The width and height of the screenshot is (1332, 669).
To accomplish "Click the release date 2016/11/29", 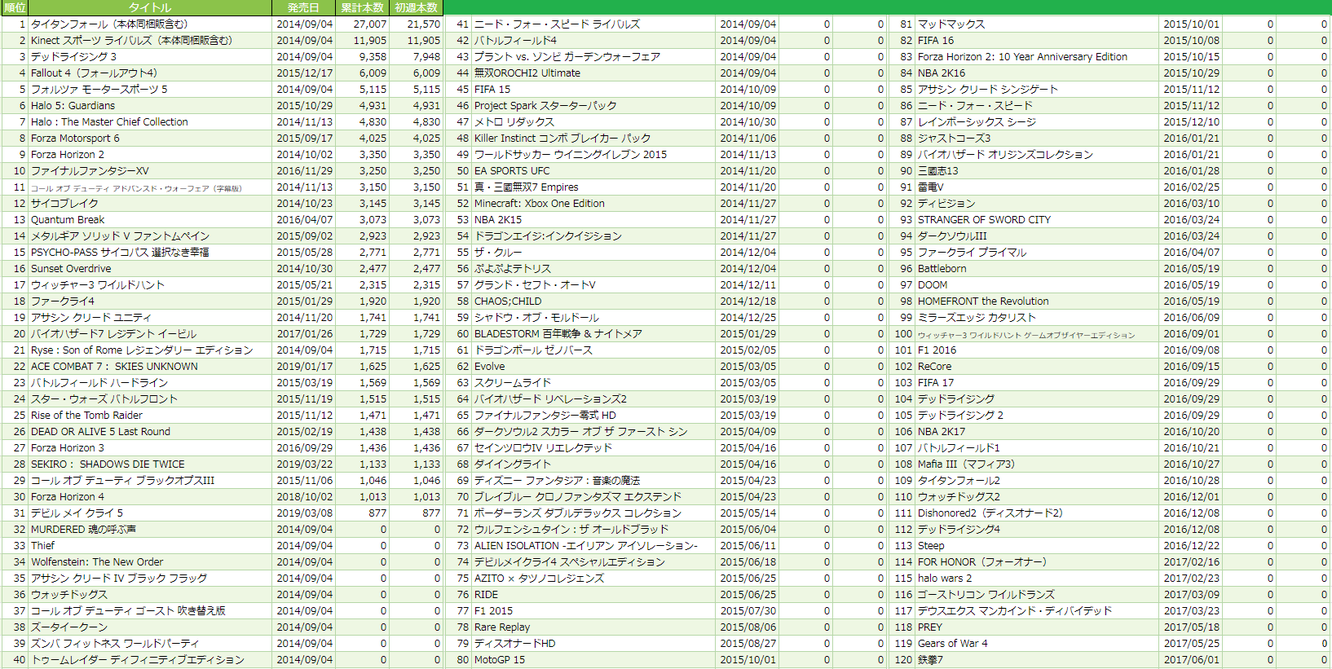I will click(x=303, y=171).
